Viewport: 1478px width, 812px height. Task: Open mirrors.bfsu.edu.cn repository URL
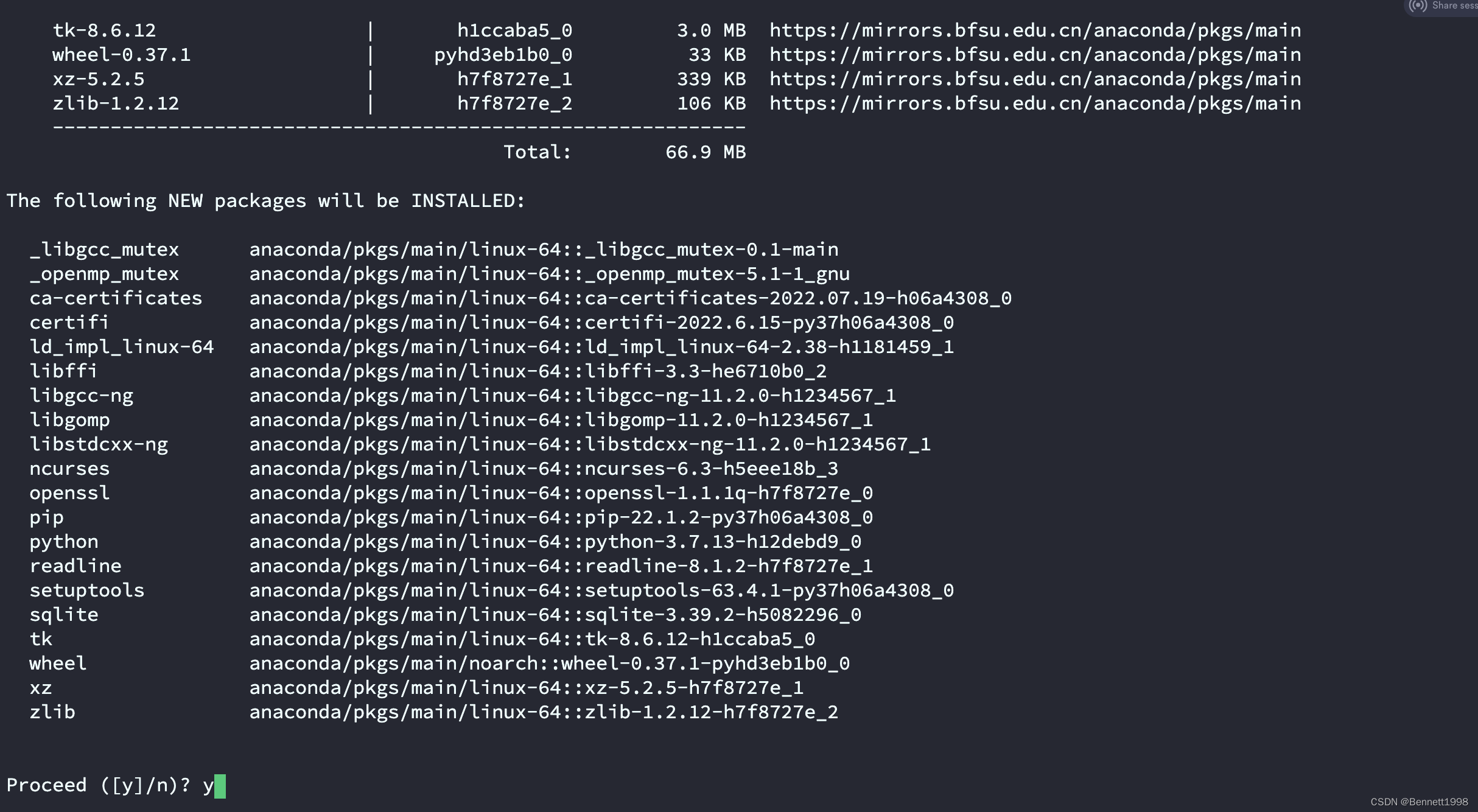(x=1035, y=29)
